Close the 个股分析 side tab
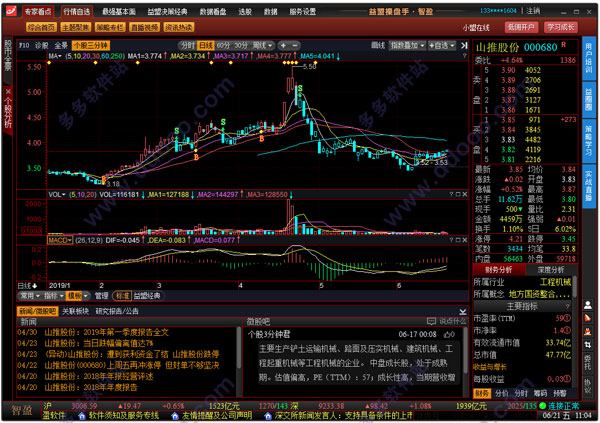Screen dimensions: 600x423 tap(8, 92)
